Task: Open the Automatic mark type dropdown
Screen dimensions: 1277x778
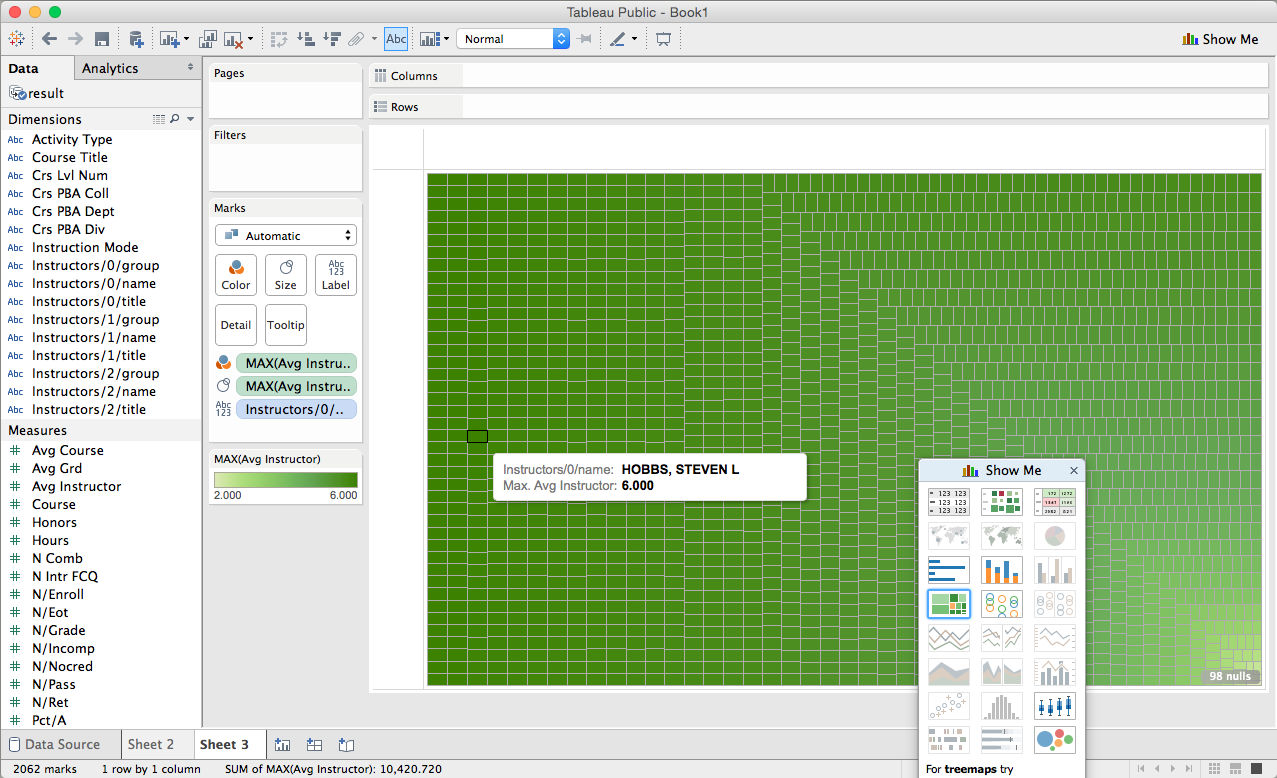Action: pos(286,236)
